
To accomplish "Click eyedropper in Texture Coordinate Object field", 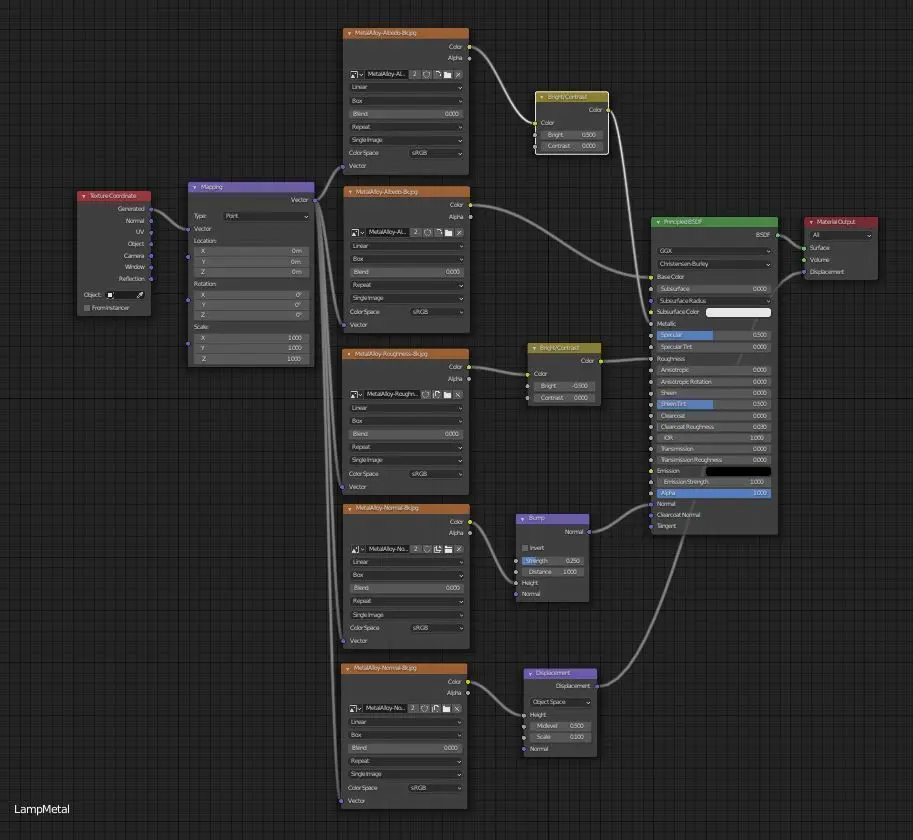I will point(140,295).
